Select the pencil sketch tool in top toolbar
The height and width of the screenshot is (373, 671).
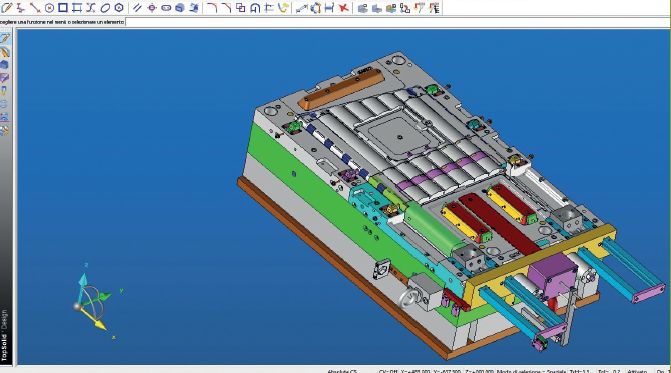(x=7, y=7)
